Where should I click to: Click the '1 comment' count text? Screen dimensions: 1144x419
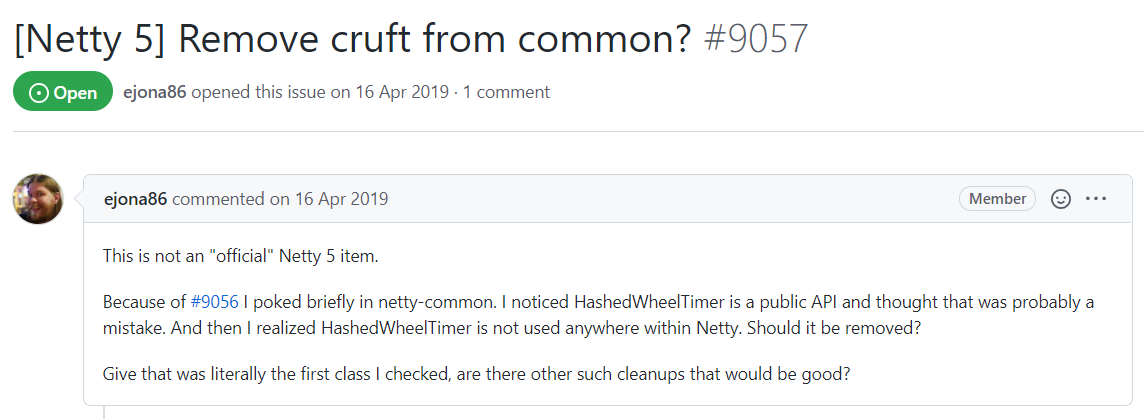[506, 92]
